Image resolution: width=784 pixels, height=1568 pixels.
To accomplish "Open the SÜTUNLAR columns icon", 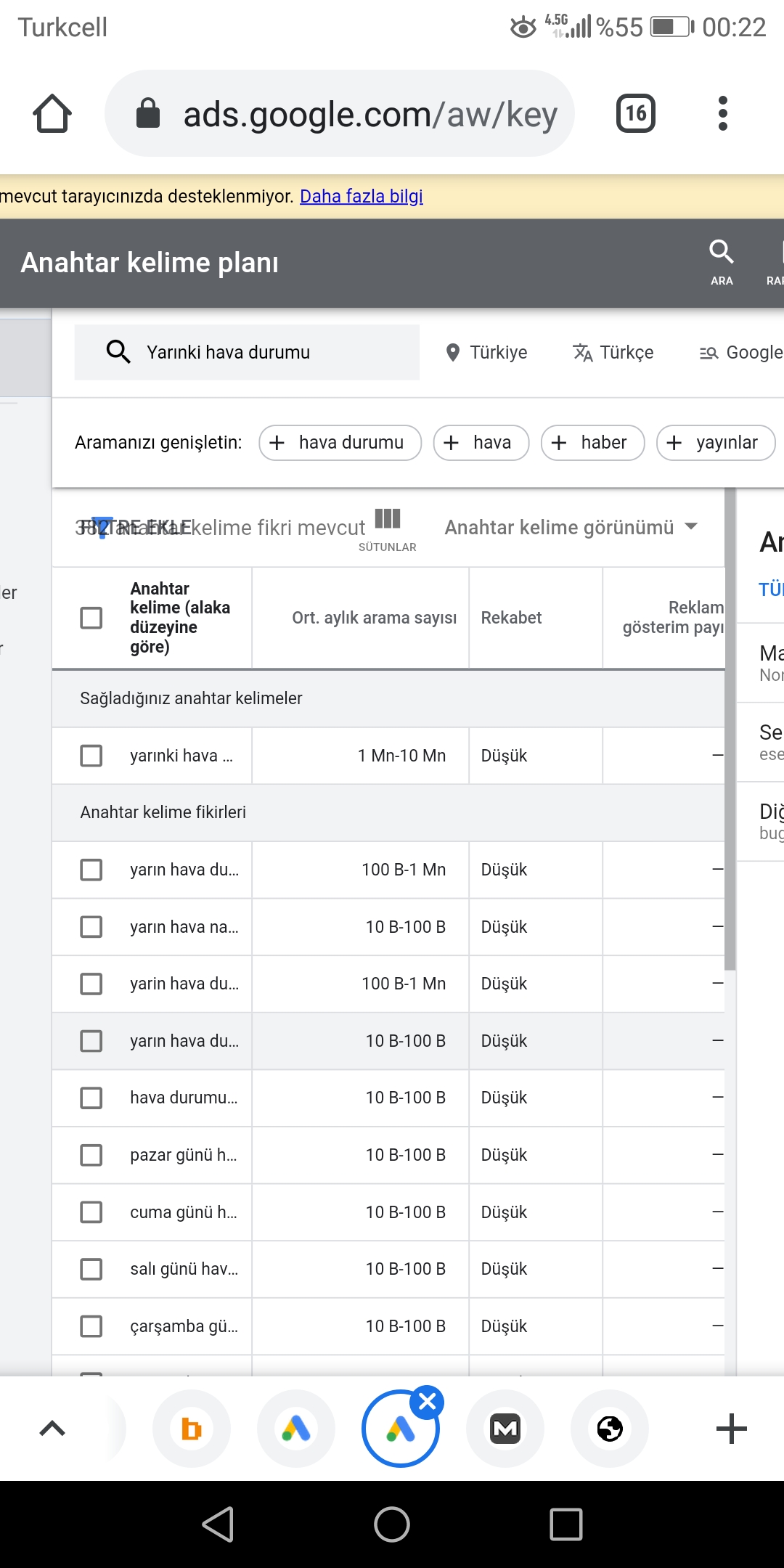I will pyautogui.click(x=388, y=528).
